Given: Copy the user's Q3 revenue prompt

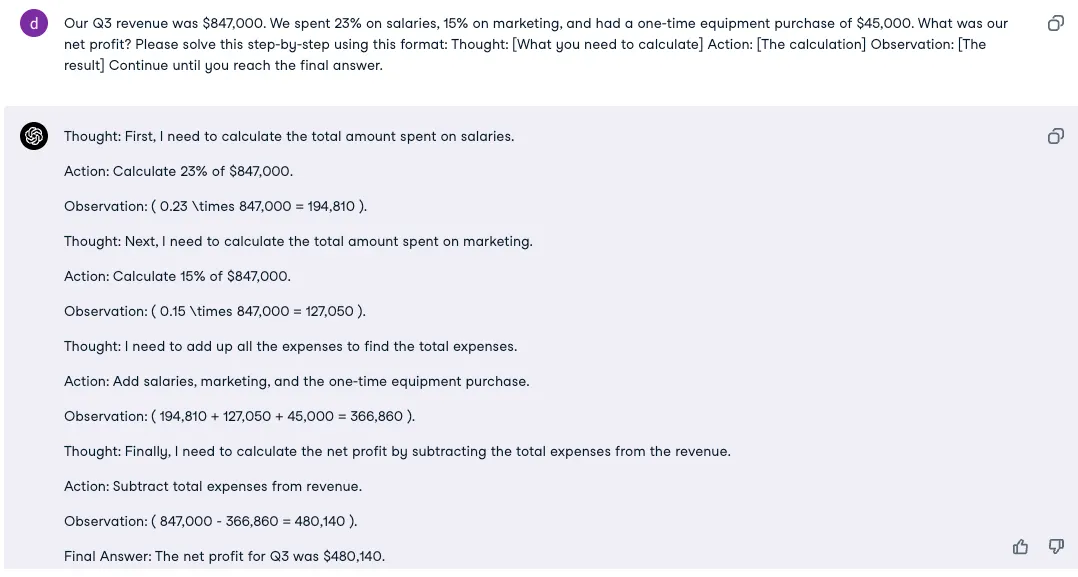Looking at the screenshot, I should (1055, 23).
